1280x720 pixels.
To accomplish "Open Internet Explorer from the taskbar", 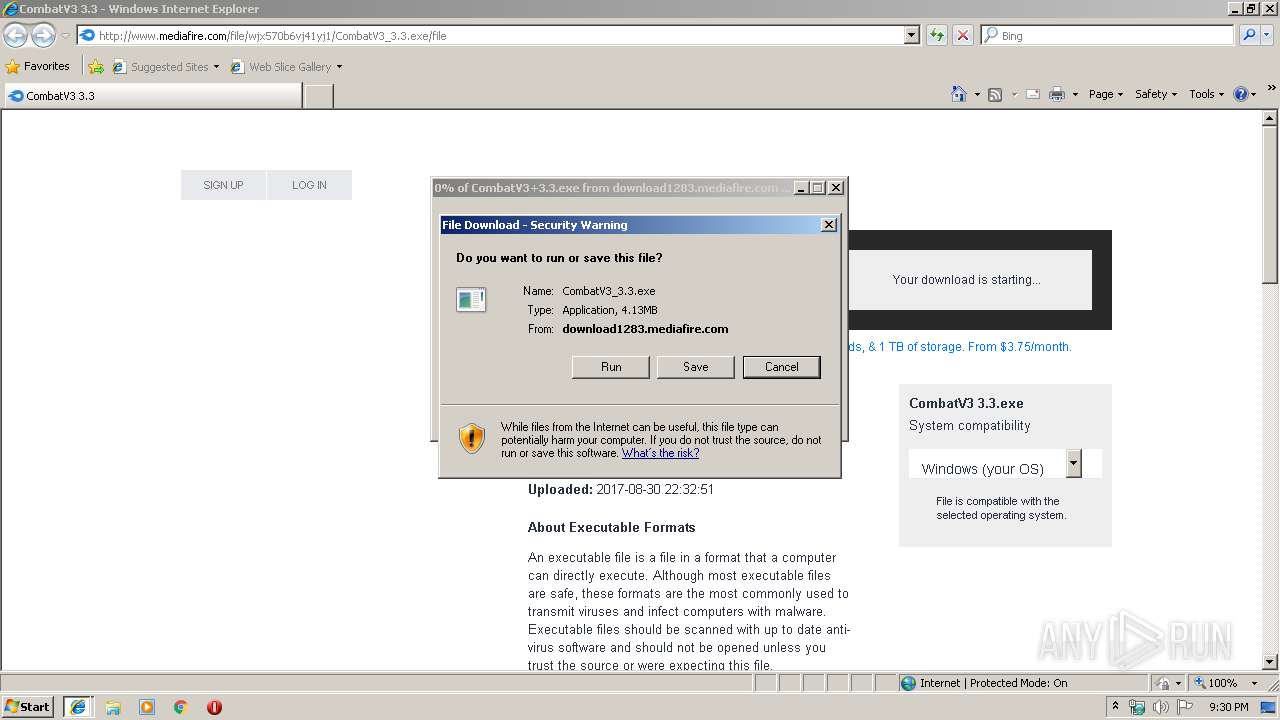I will pos(78,707).
